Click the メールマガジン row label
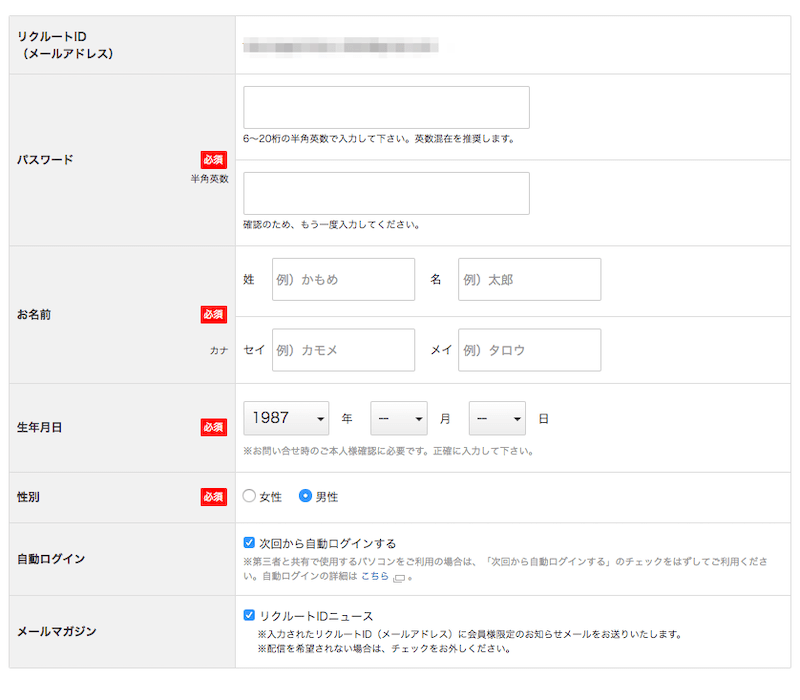The width and height of the screenshot is (800, 700). coord(57,632)
